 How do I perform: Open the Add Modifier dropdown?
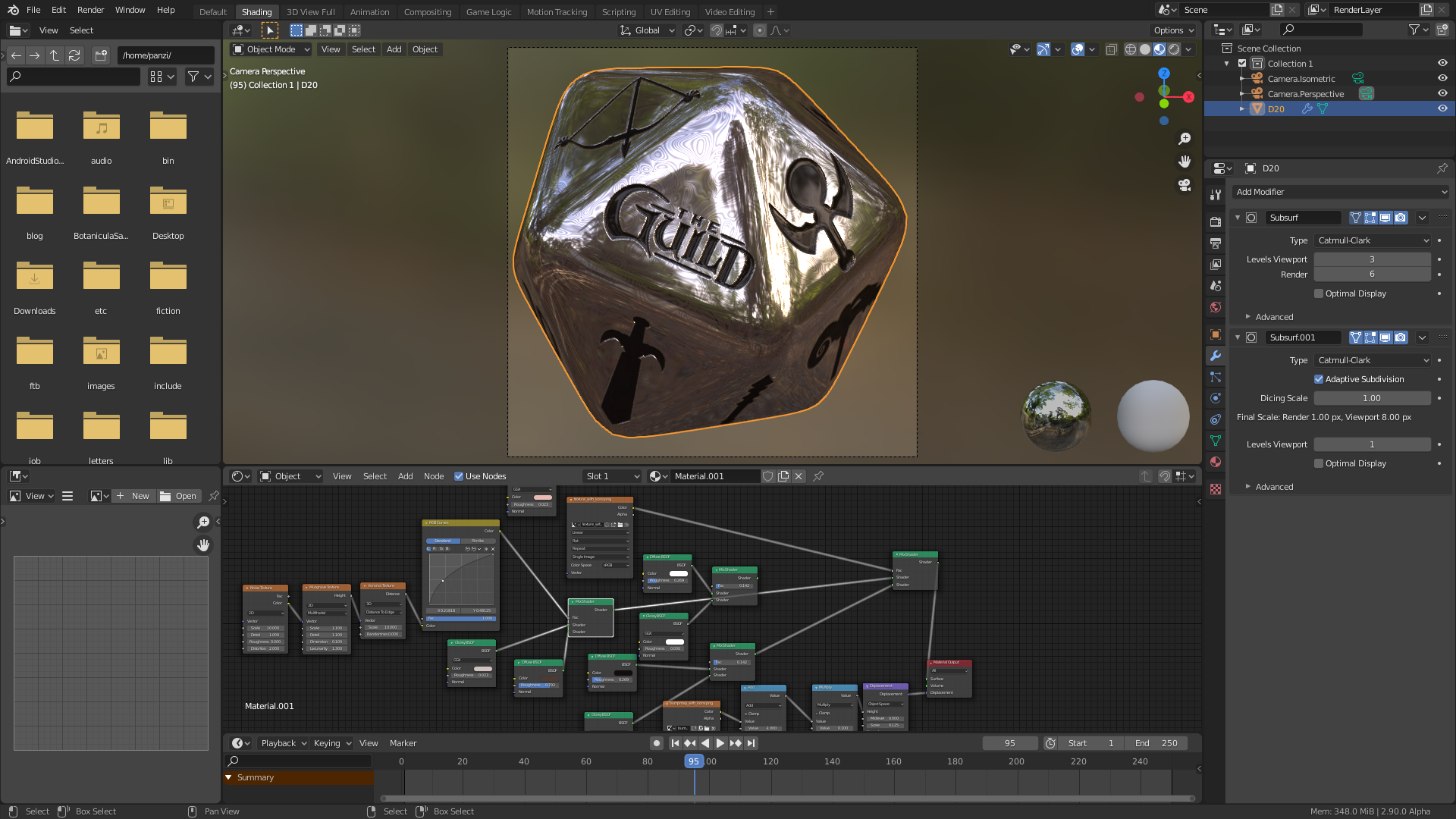coord(1340,192)
